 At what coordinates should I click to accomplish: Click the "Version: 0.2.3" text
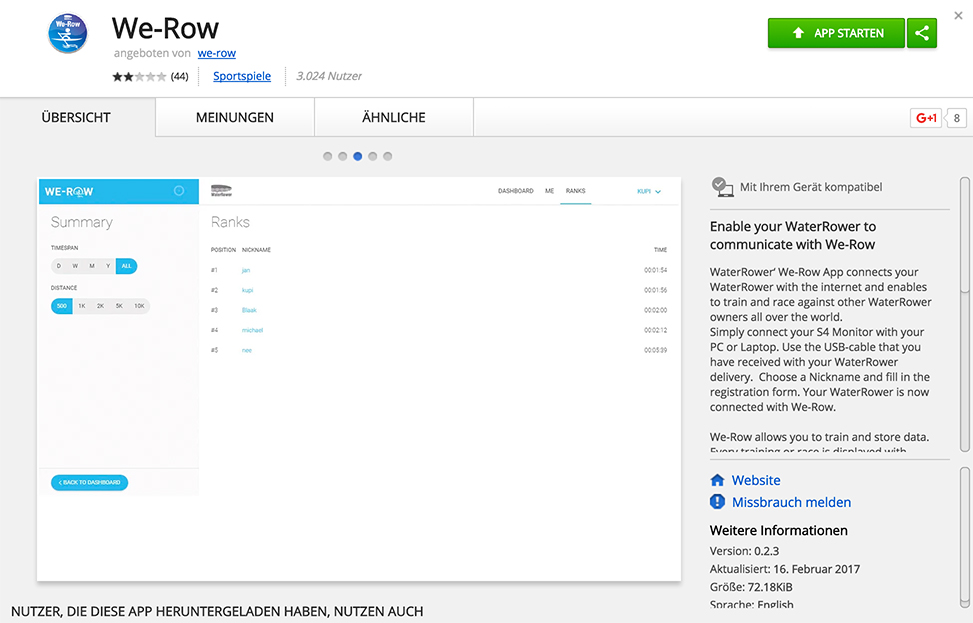(x=744, y=551)
